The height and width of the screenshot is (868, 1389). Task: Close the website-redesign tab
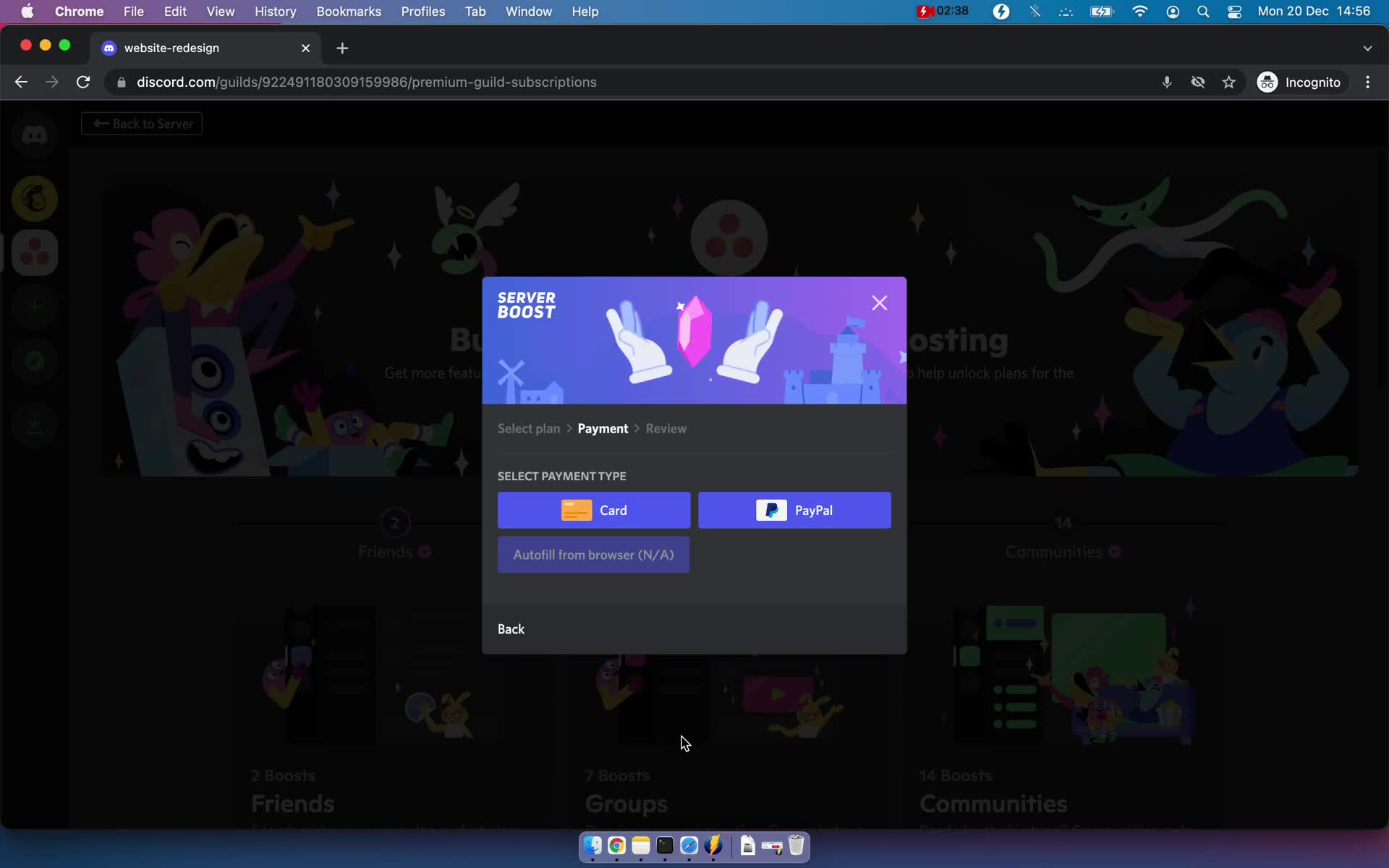pyautogui.click(x=305, y=48)
